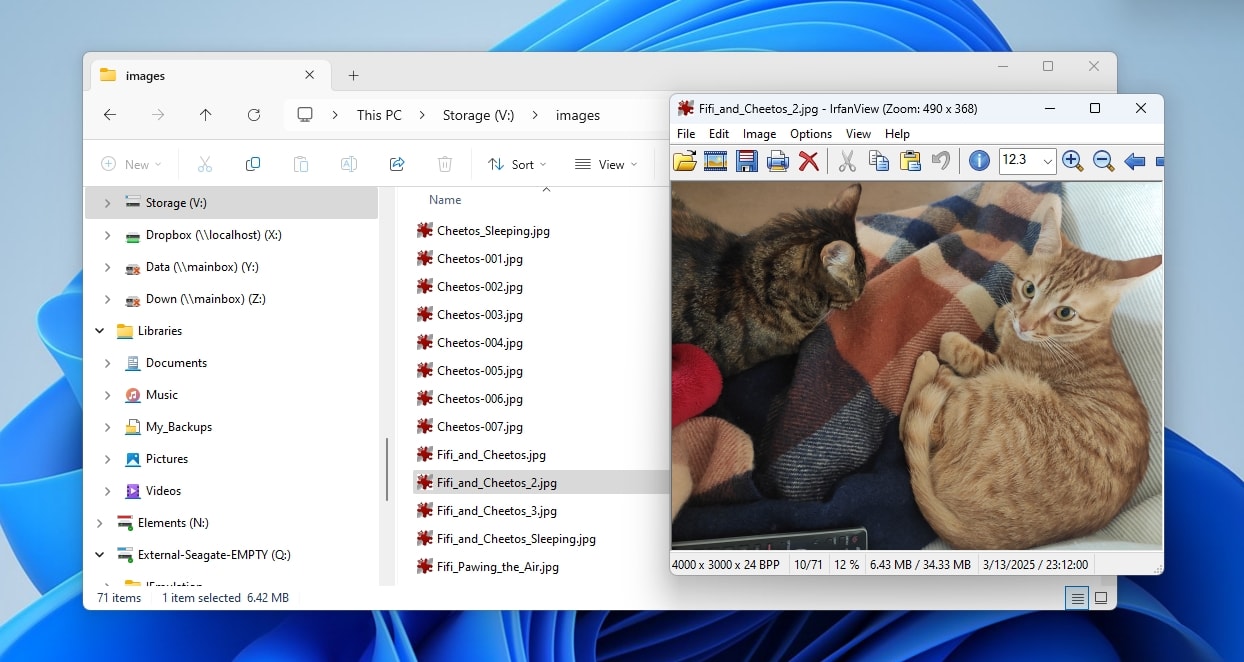Select the images tab in File Explorer
Screen dimensions: 1244x662
(x=209, y=75)
